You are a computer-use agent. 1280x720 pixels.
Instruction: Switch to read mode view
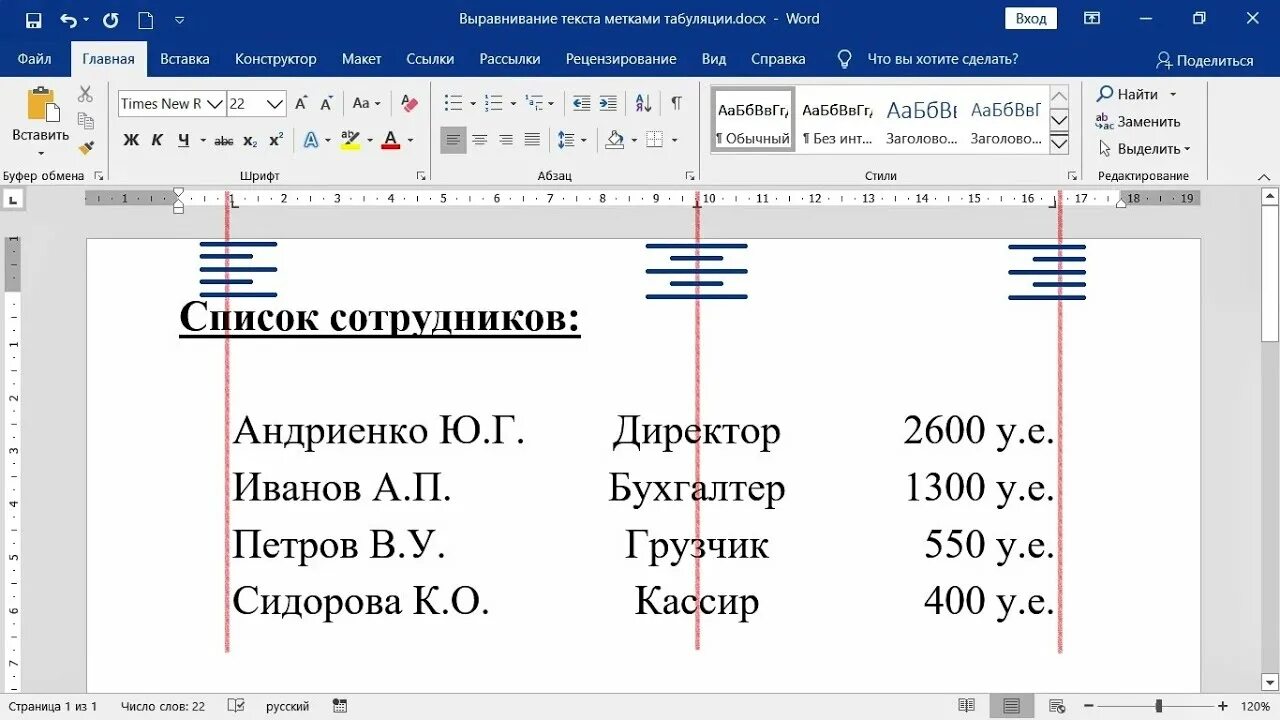(966, 706)
